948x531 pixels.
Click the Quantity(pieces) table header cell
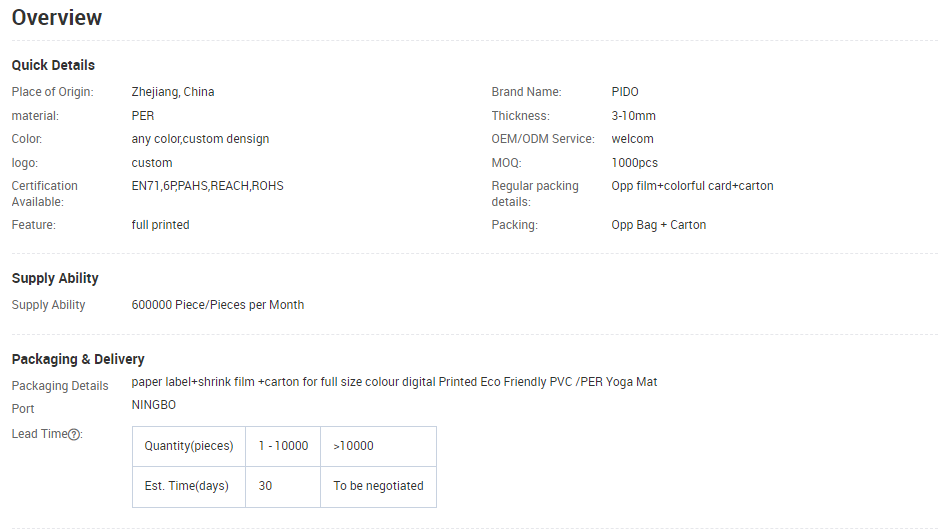click(188, 446)
